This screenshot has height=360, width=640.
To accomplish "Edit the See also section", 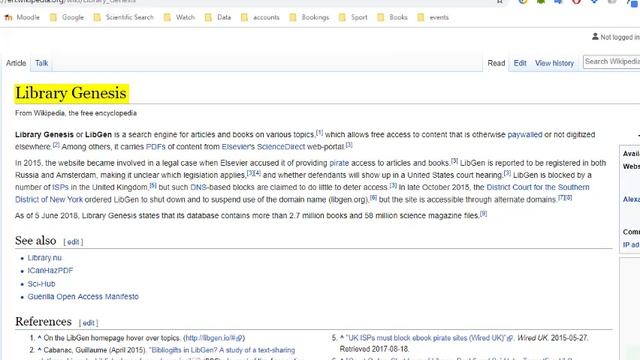I will point(73,242).
